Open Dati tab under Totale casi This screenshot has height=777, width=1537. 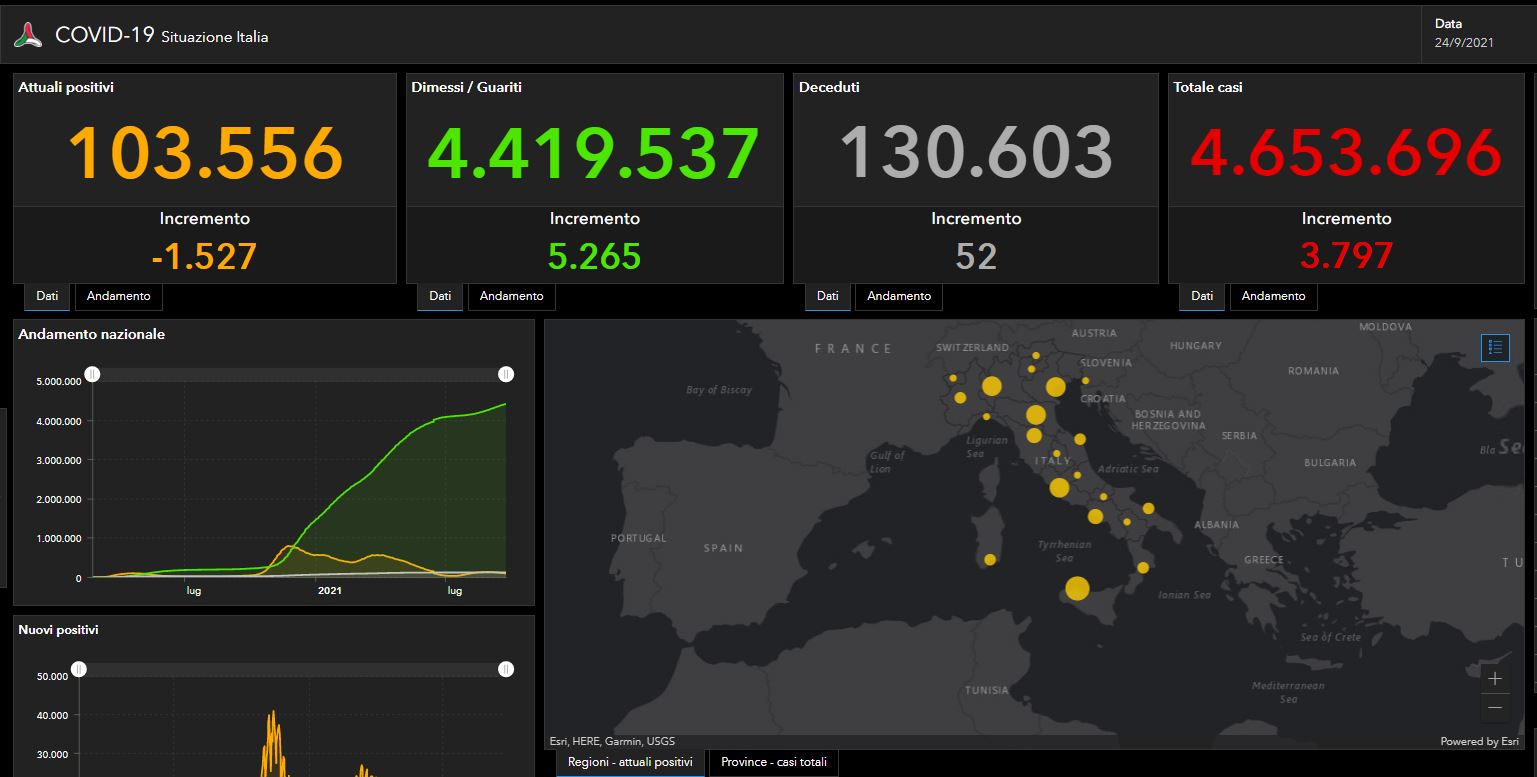pyautogui.click(x=1202, y=296)
